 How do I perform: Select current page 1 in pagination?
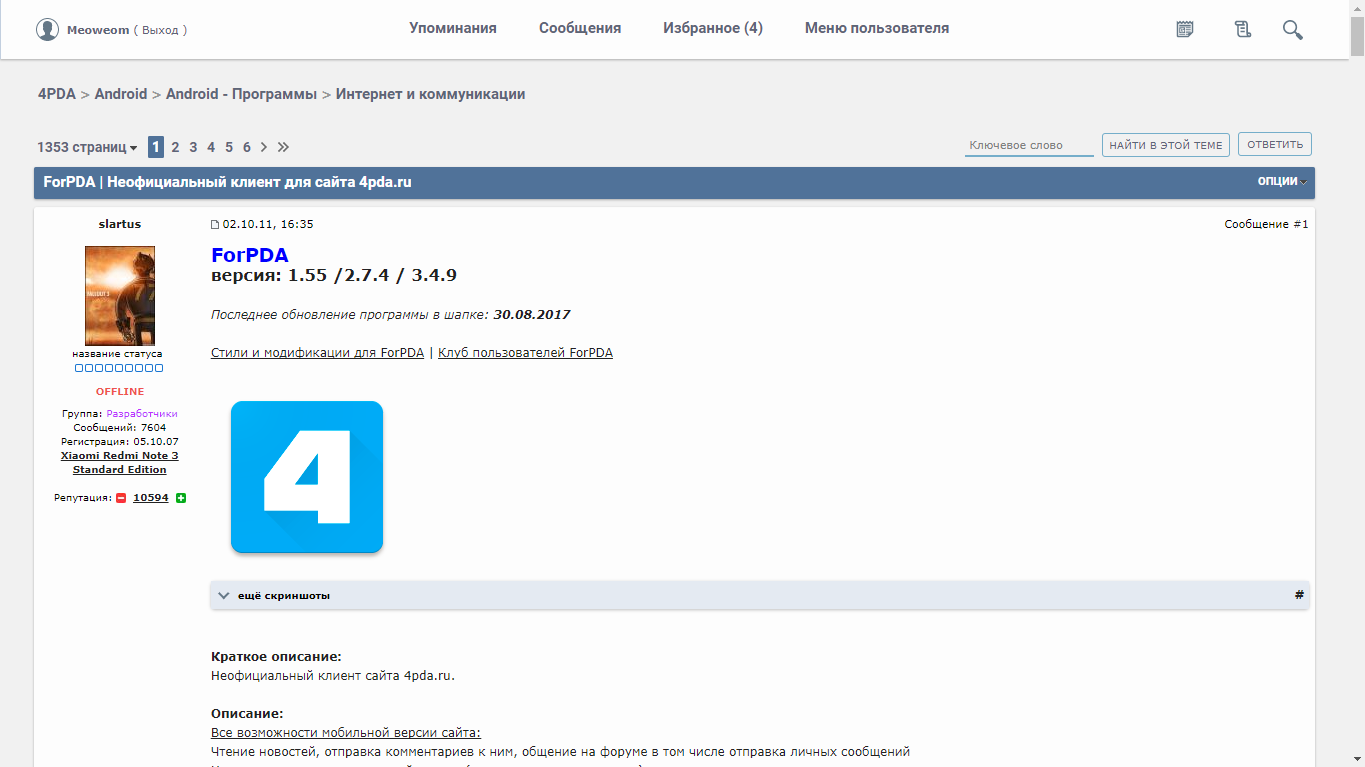pyautogui.click(x=156, y=147)
